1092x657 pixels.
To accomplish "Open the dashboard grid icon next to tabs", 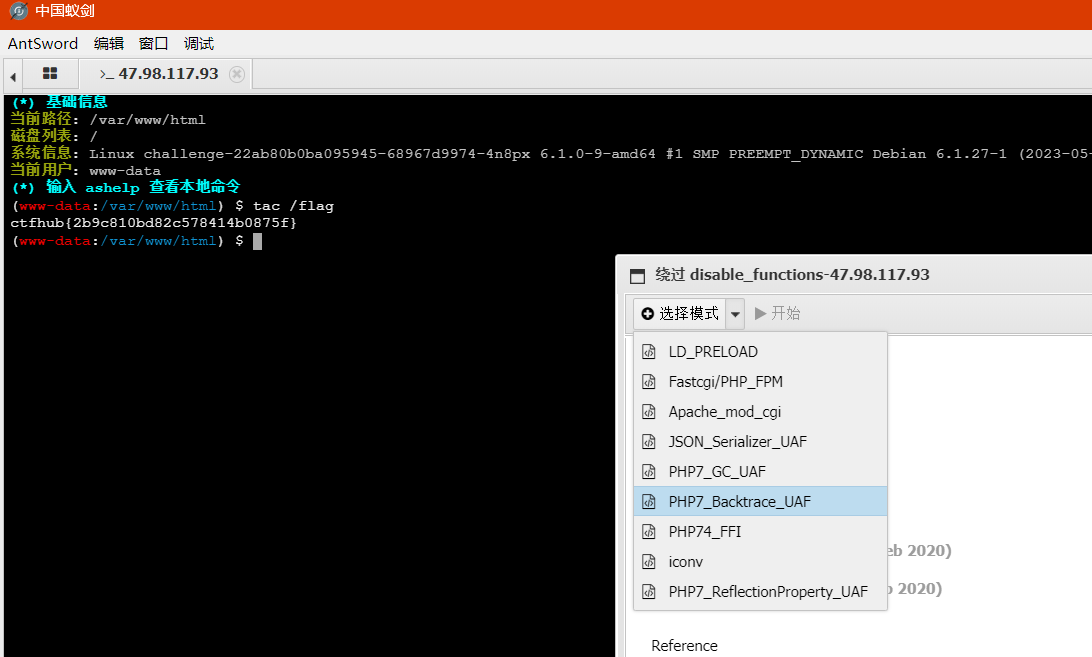I will pyautogui.click(x=49, y=73).
